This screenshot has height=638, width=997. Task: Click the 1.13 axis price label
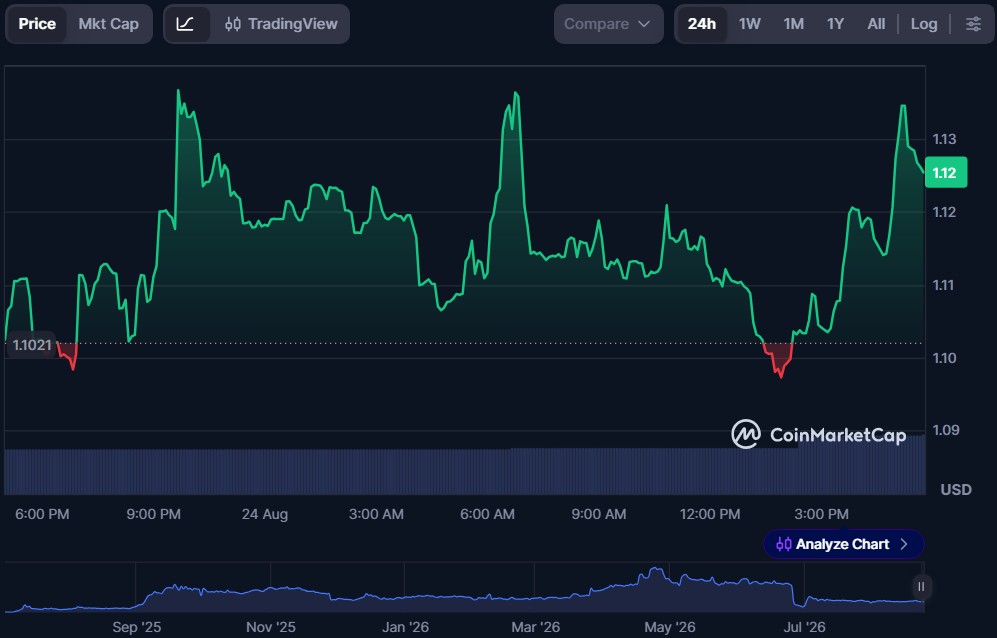tap(944, 139)
